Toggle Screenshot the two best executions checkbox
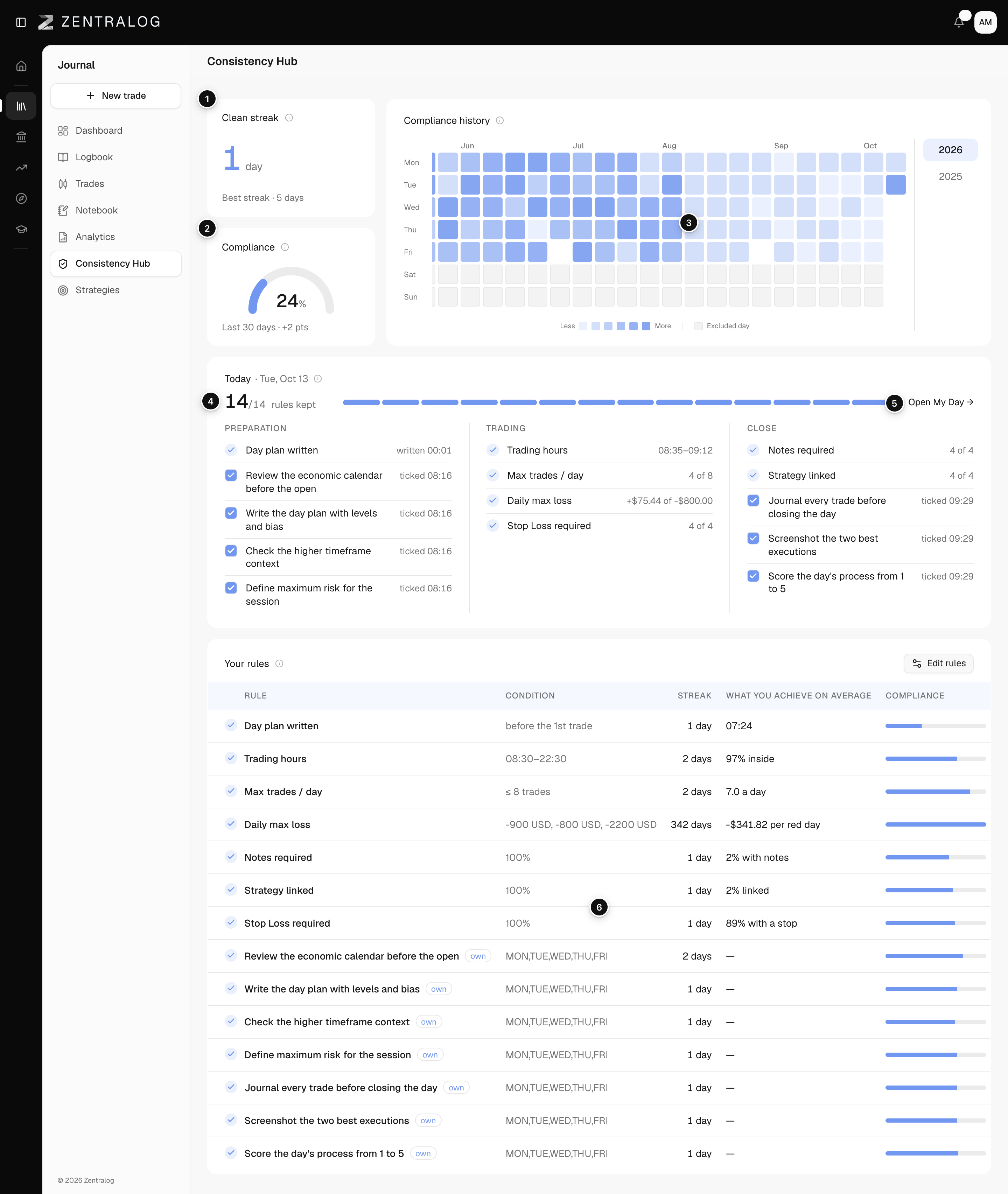Viewport: 1008px width, 1194px height. pos(753,538)
